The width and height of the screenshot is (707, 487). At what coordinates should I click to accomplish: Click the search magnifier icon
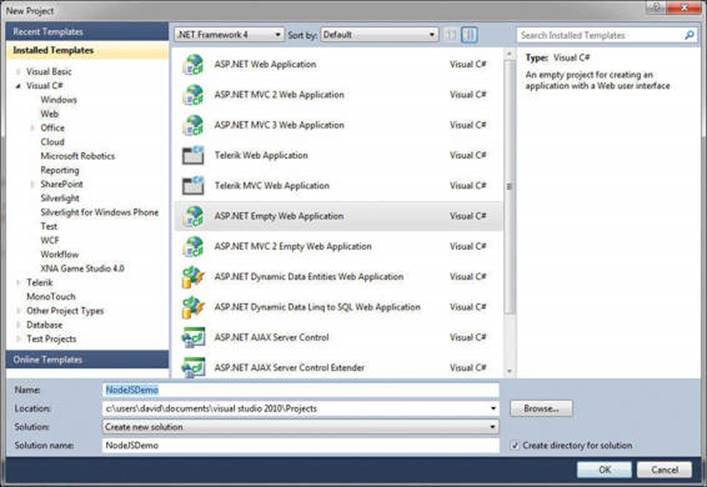point(689,35)
